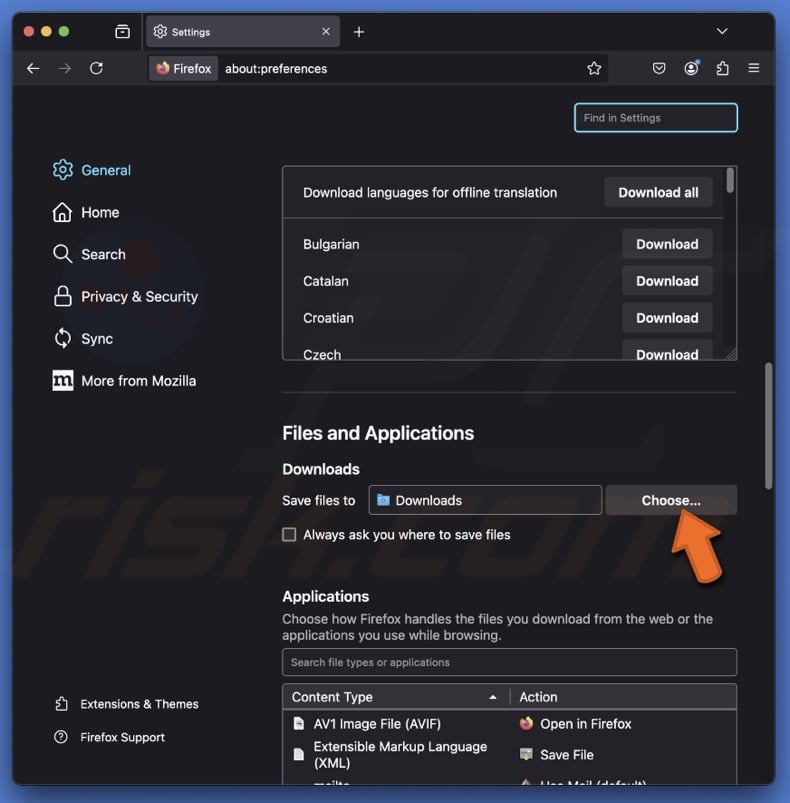Open the Extensions puzzle icon
The width and height of the screenshot is (790, 803).
[x=722, y=68]
